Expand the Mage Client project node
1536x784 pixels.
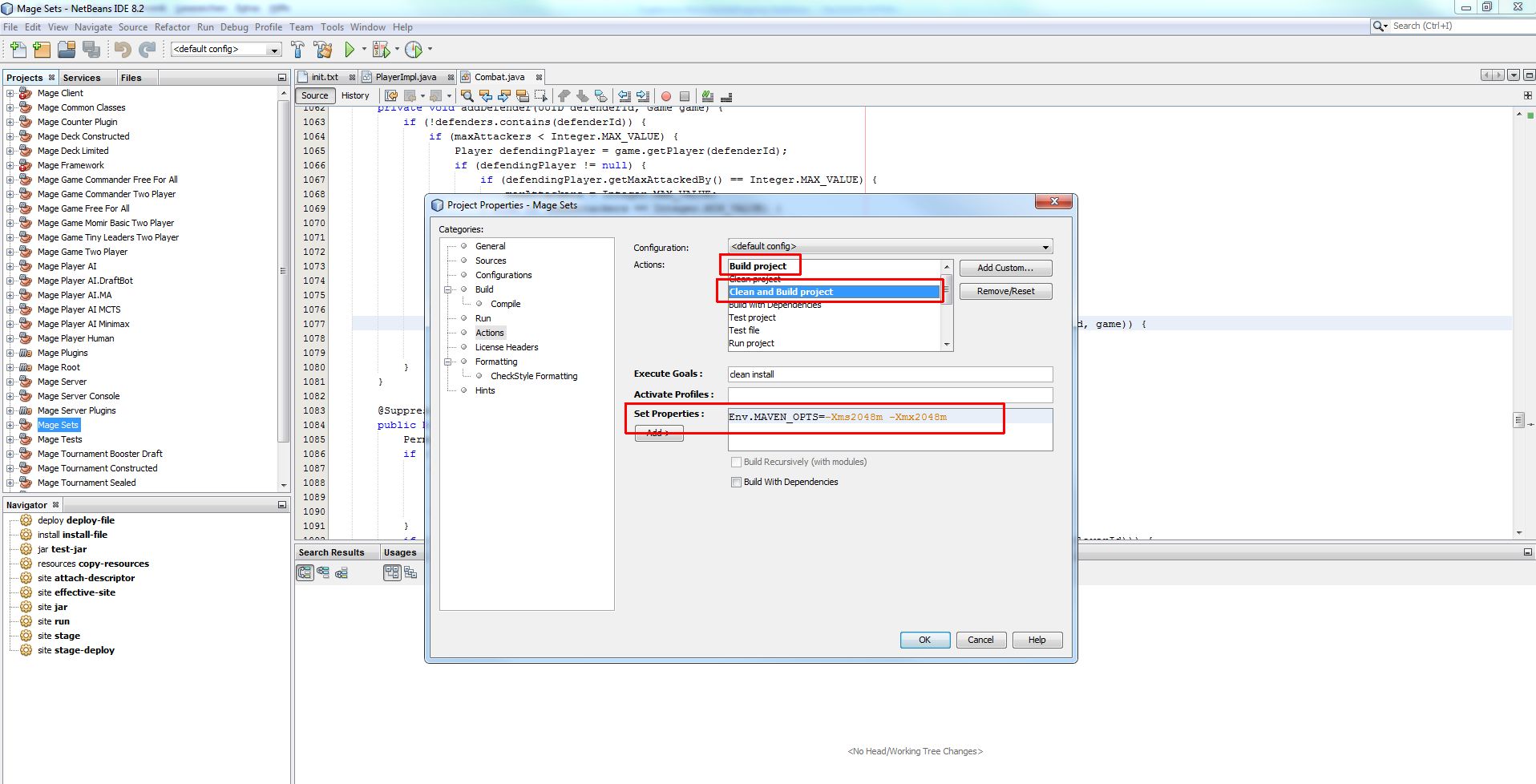click(x=10, y=93)
